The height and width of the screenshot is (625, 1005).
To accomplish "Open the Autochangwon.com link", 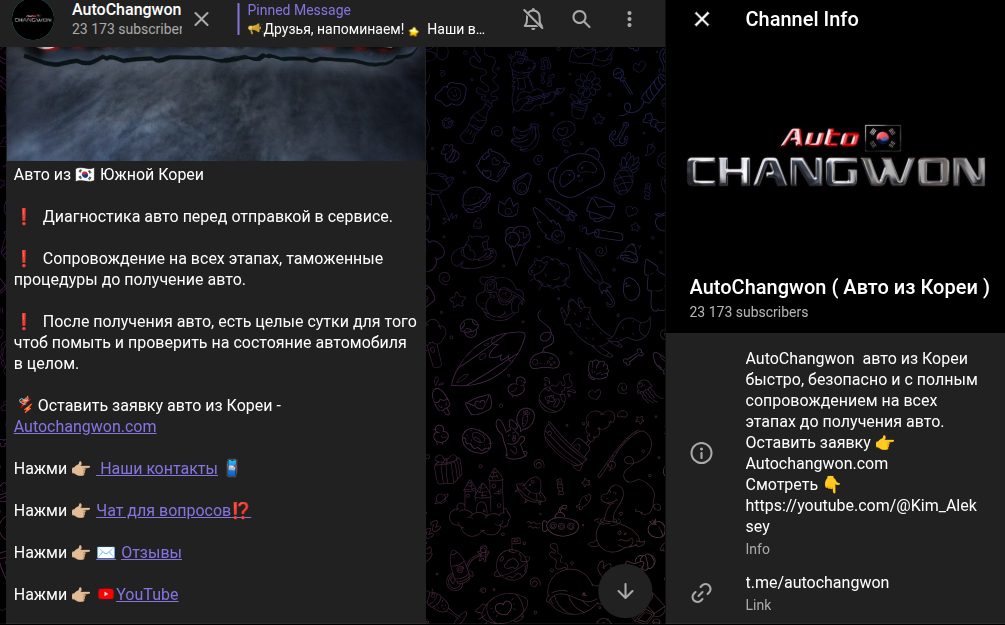I will click(x=85, y=426).
